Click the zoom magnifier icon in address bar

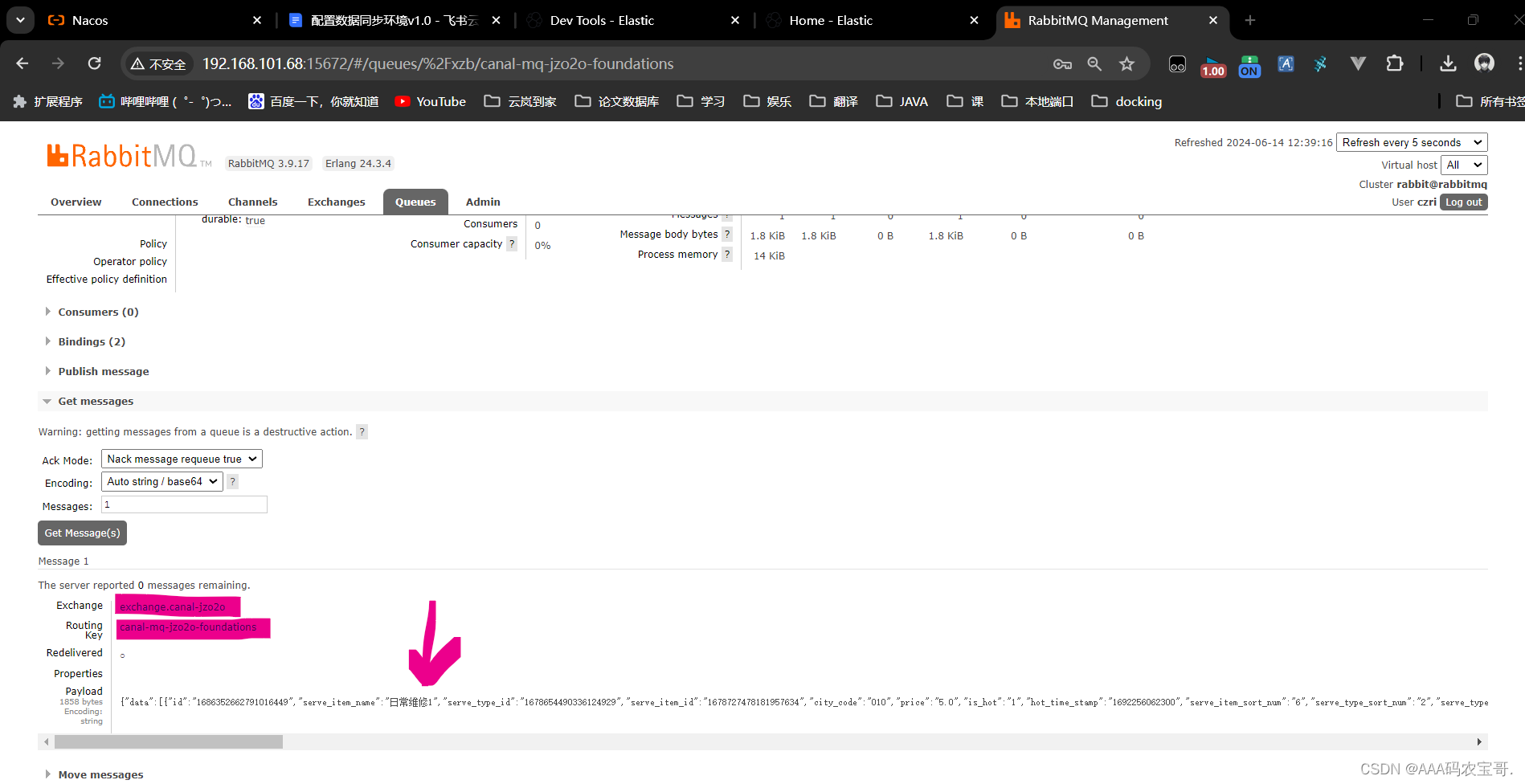coord(1094,63)
